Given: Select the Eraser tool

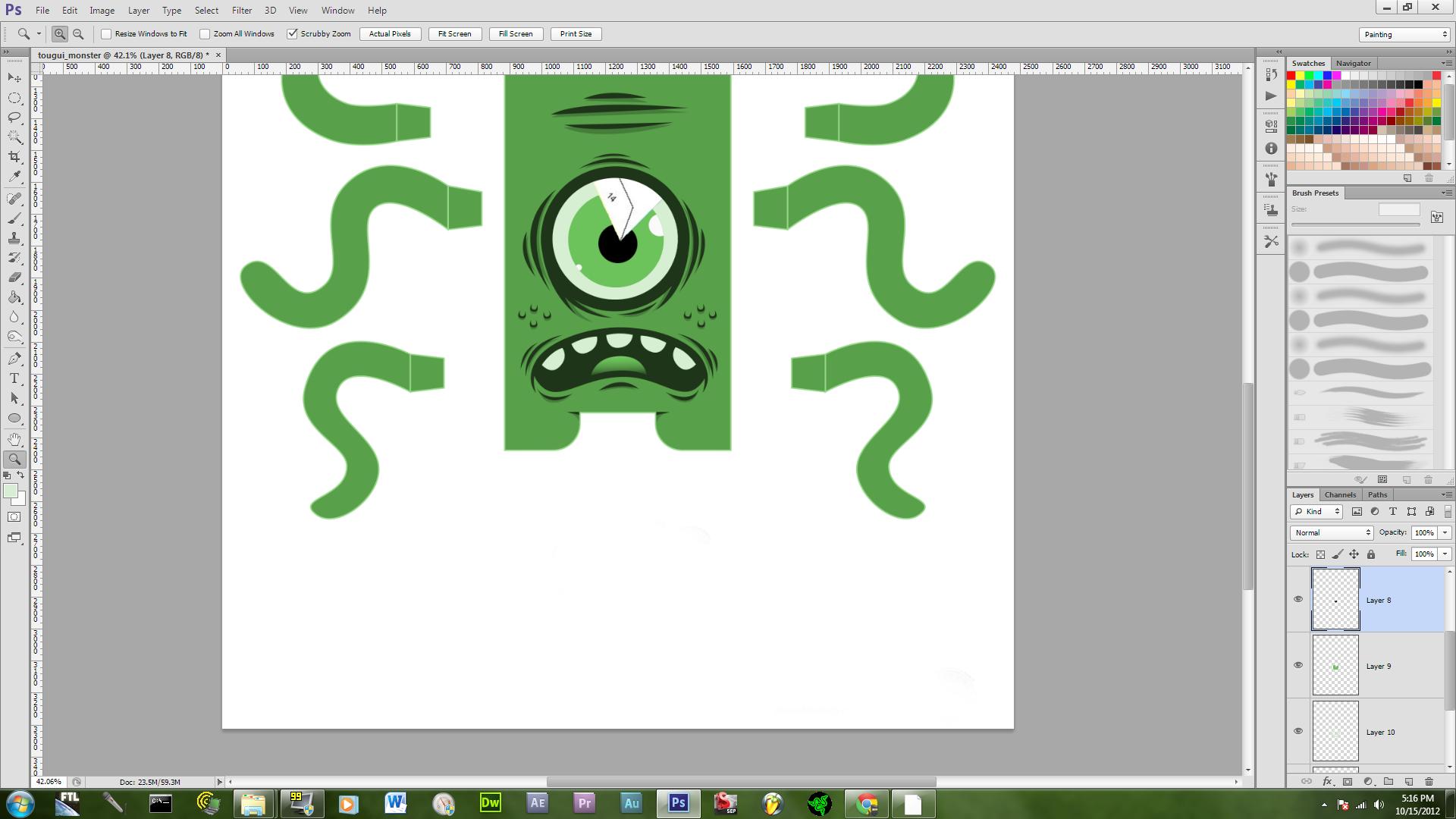Looking at the screenshot, I should (14, 278).
